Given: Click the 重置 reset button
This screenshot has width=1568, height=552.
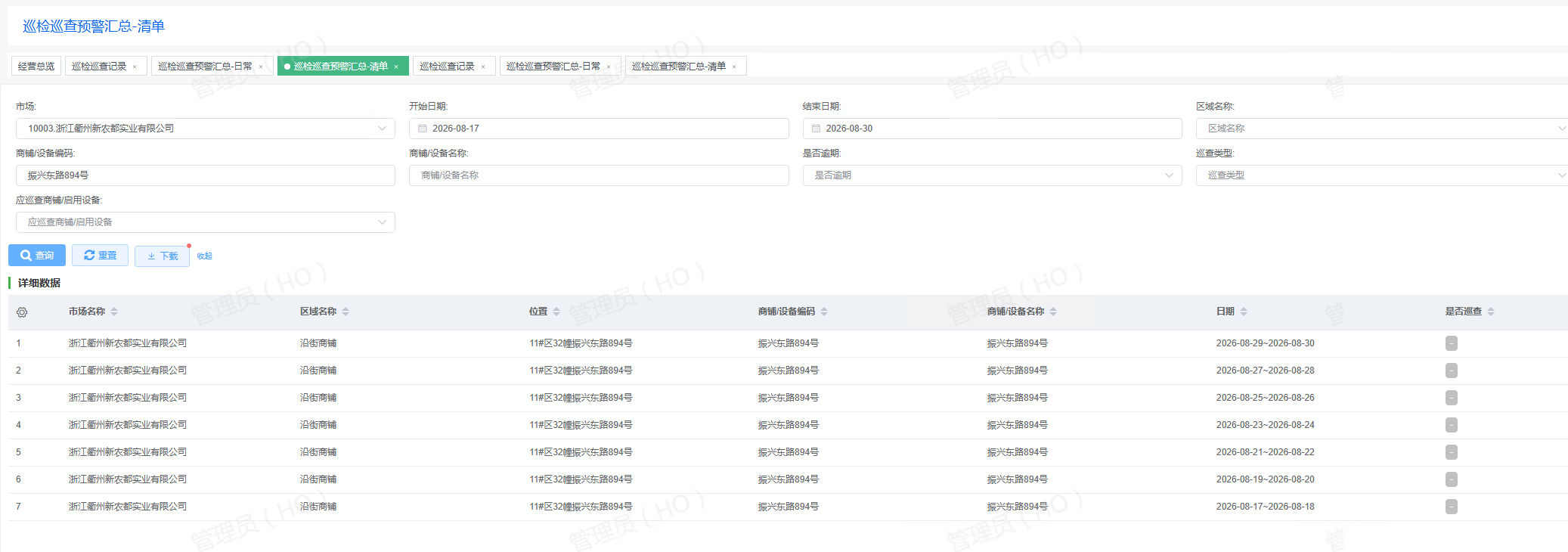Looking at the screenshot, I should [x=100, y=256].
